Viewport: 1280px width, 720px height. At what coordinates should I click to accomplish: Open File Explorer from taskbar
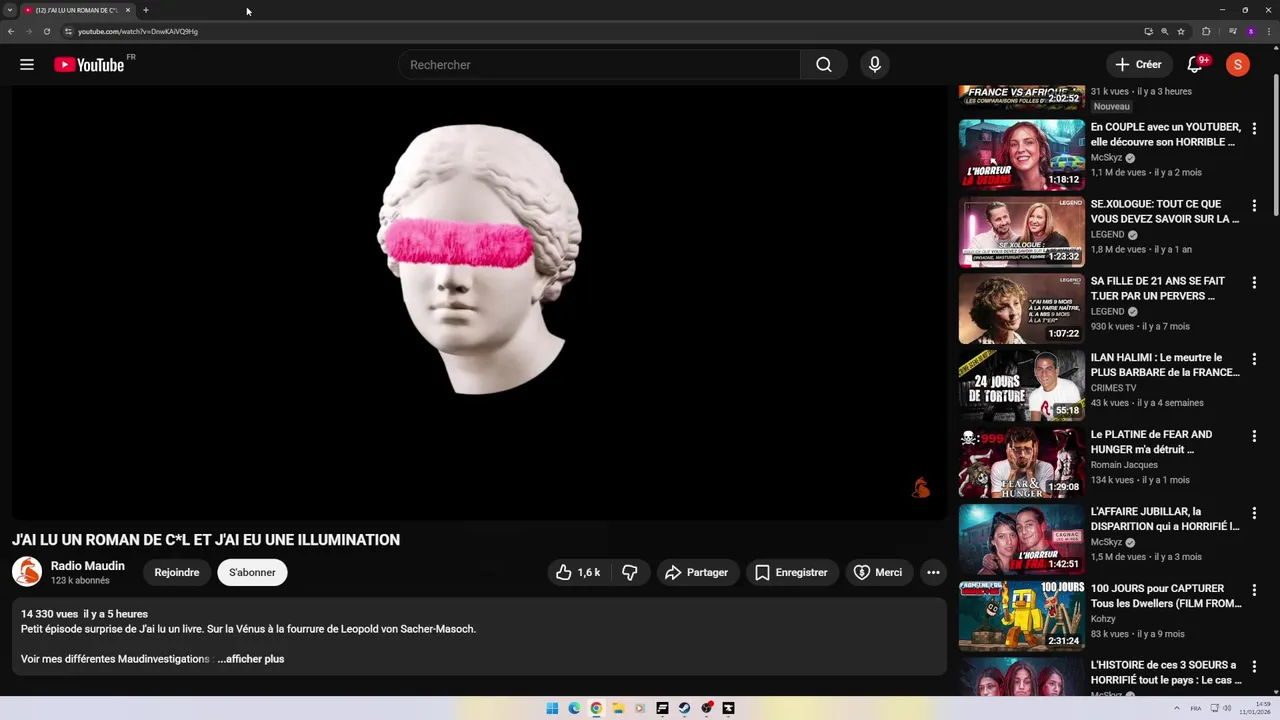coord(618,708)
